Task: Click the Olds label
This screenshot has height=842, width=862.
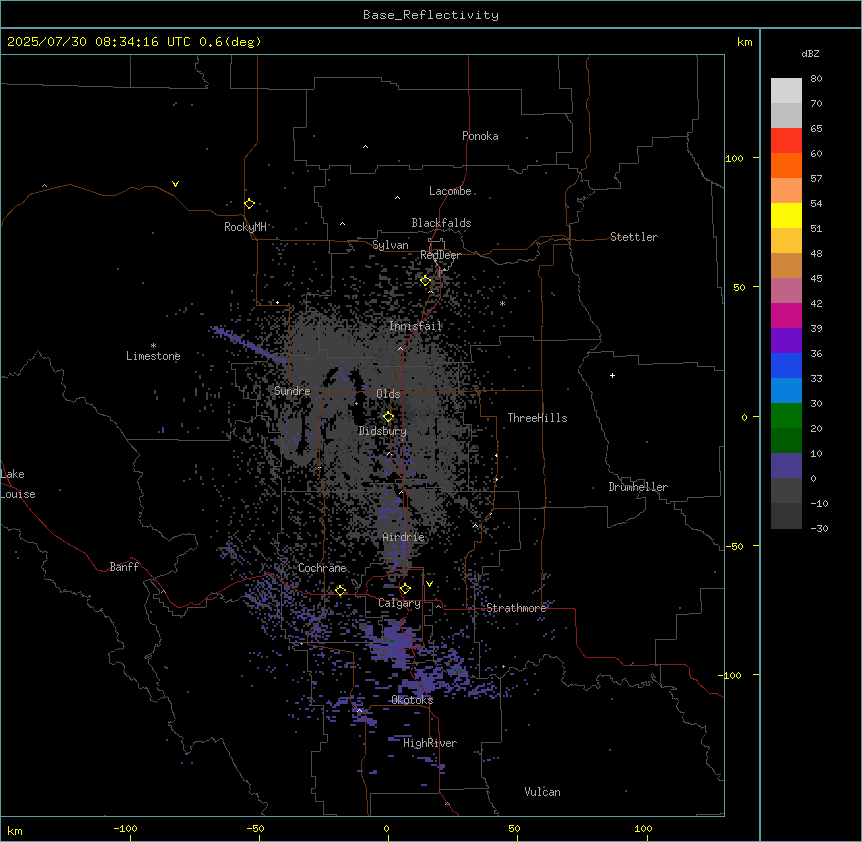Action: click(x=388, y=394)
